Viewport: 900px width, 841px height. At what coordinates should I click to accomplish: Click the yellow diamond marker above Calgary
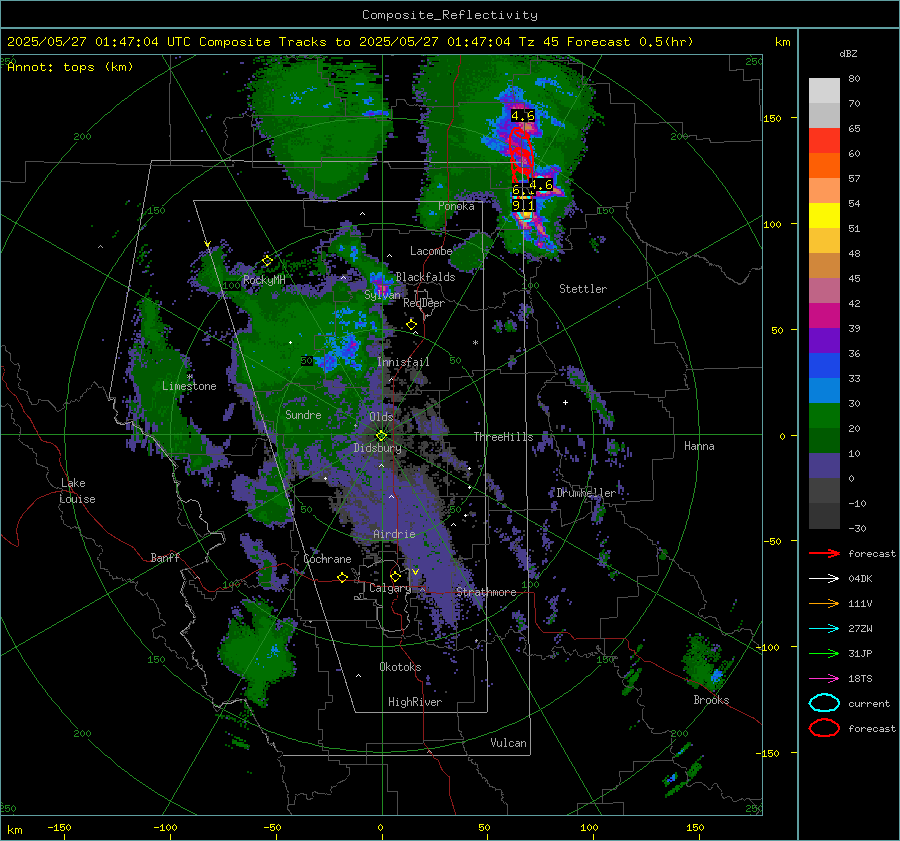(395, 576)
